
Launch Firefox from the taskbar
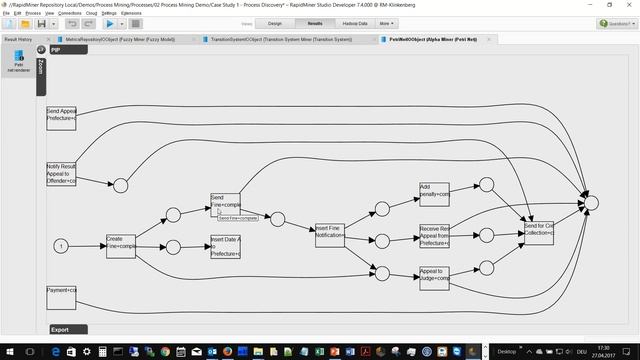coord(227,351)
